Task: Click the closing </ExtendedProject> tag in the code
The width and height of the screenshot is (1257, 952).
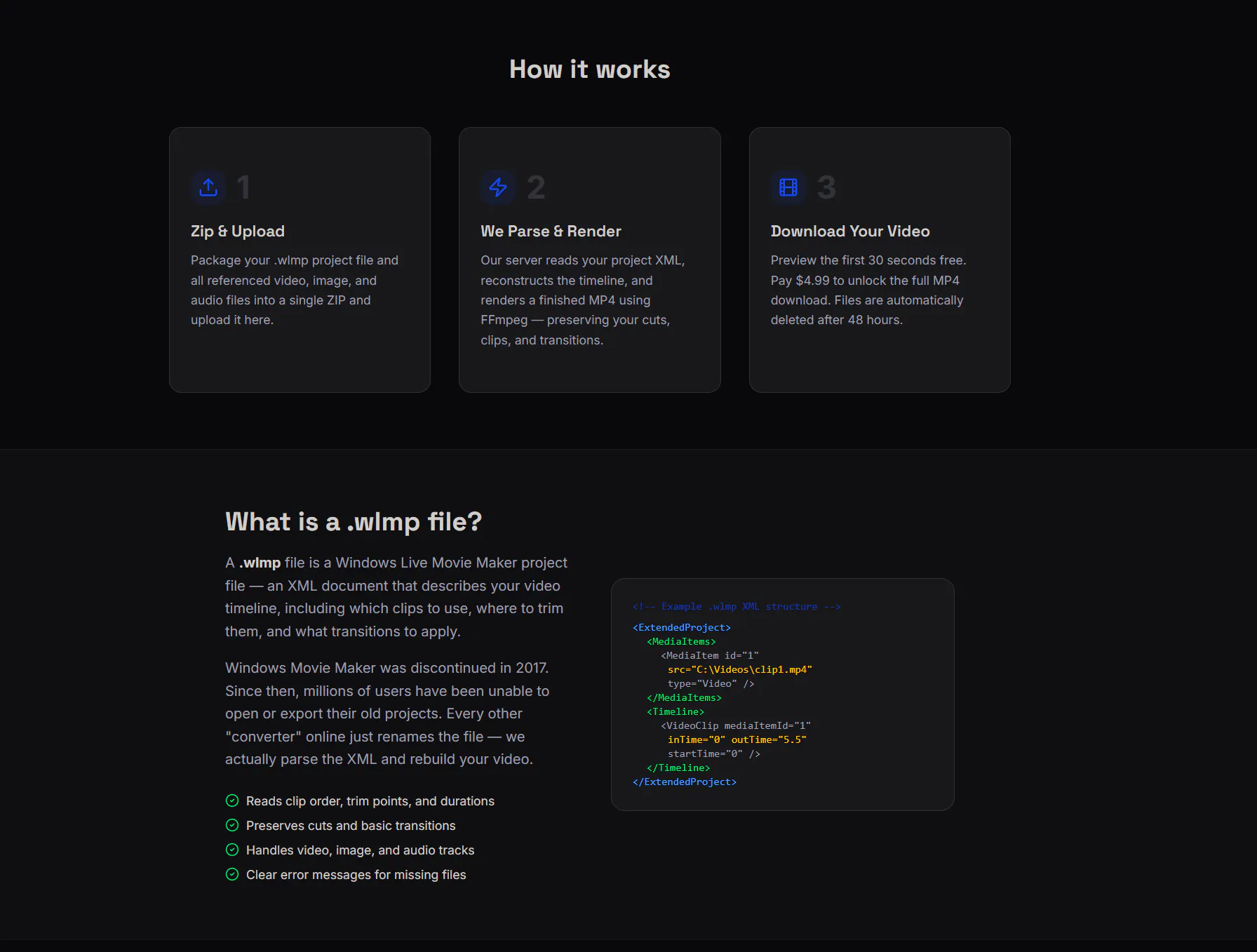Action: (685, 782)
